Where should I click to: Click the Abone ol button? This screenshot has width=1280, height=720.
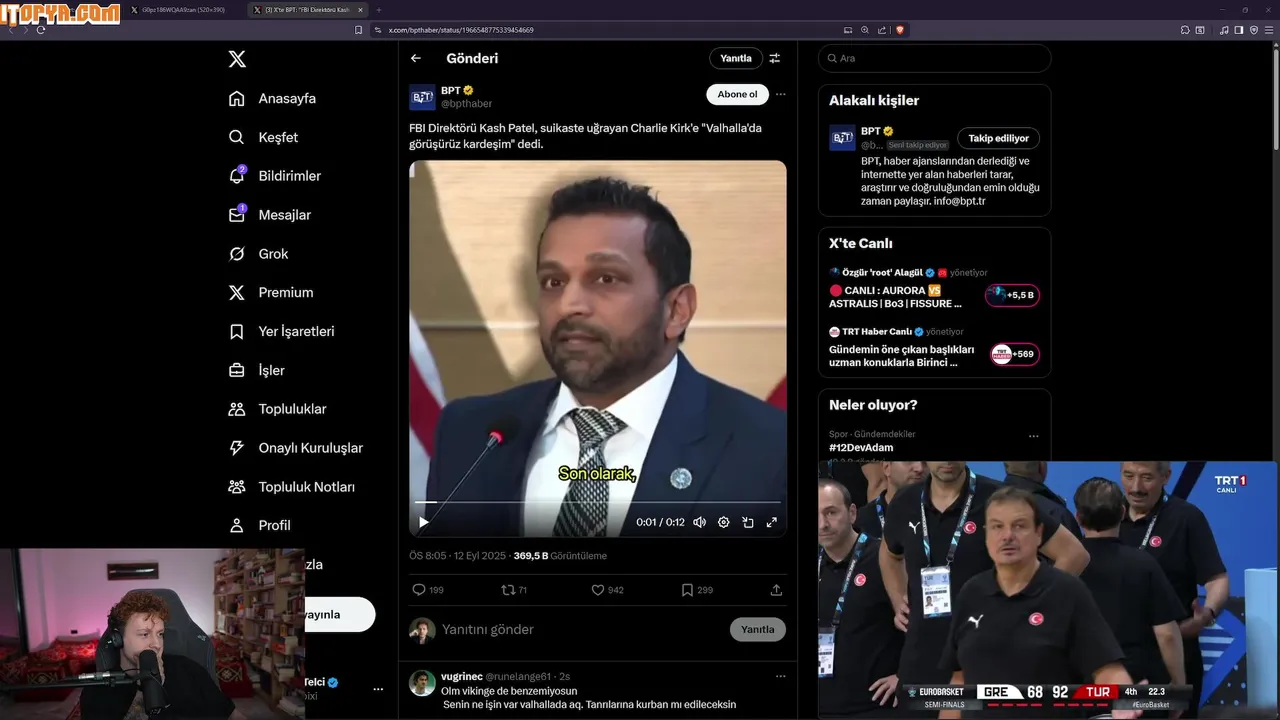click(x=737, y=94)
